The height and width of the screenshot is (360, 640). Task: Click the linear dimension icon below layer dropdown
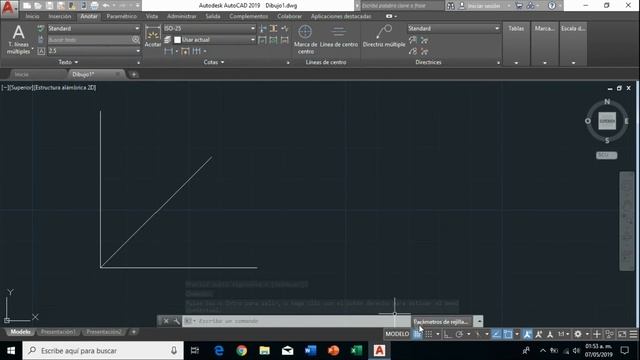click(168, 51)
